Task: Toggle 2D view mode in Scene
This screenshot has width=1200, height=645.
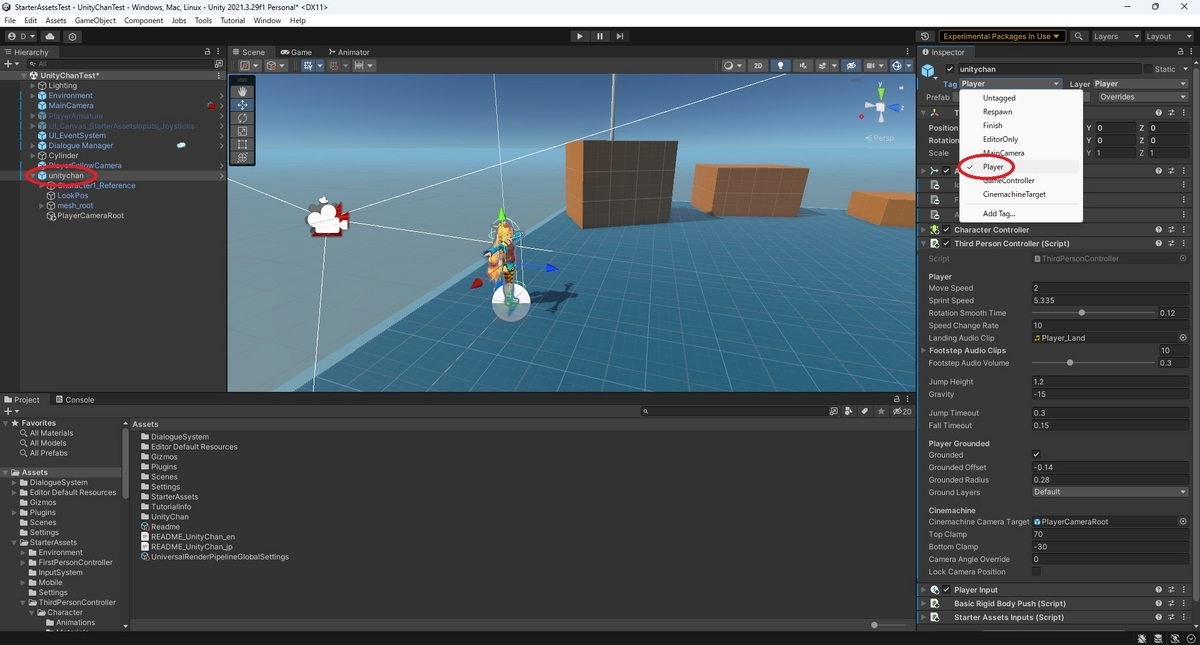Action: point(759,66)
